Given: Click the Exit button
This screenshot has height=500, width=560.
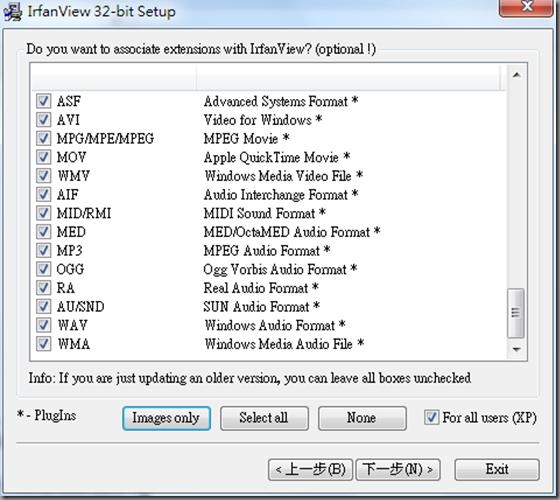Looking at the screenshot, I should pyautogui.click(x=497, y=469).
